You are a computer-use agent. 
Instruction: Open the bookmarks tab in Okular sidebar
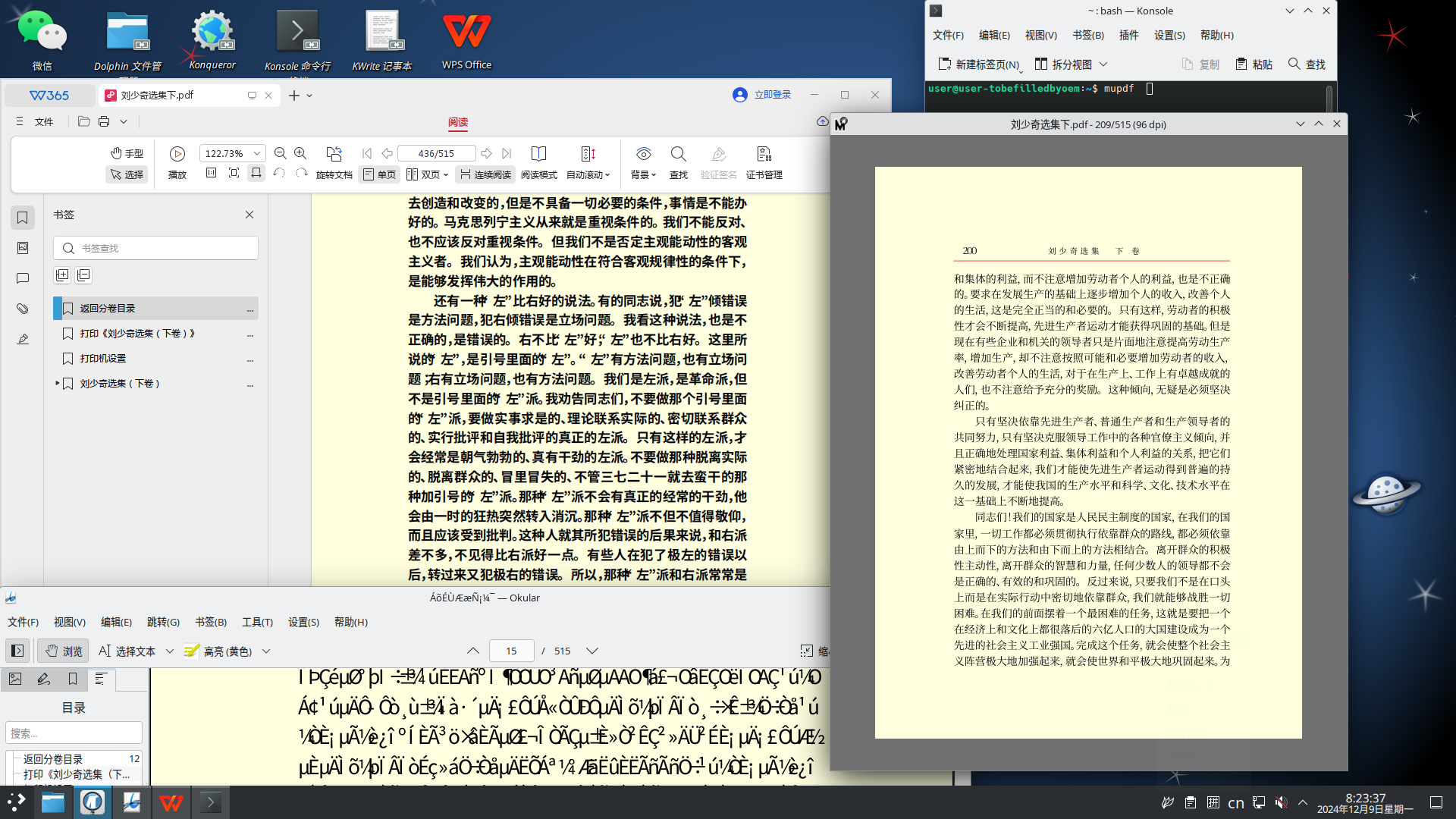pos(72,679)
